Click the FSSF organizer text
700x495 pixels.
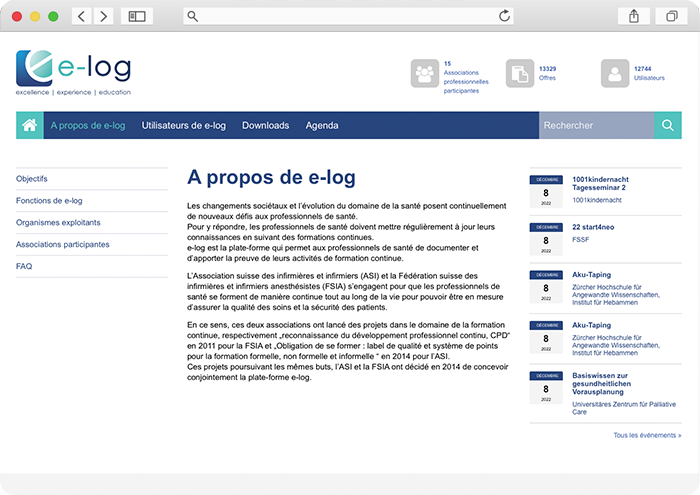point(581,240)
